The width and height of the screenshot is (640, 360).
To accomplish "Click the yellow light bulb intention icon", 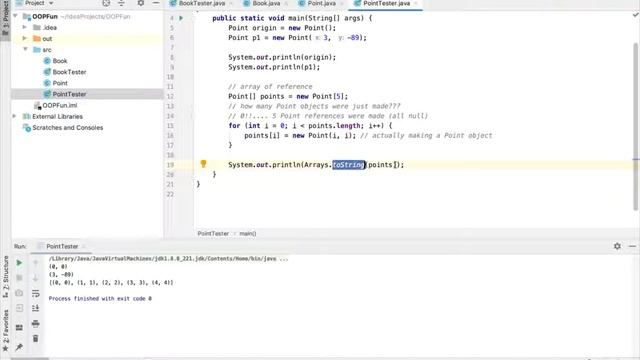I will coord(203,164).
